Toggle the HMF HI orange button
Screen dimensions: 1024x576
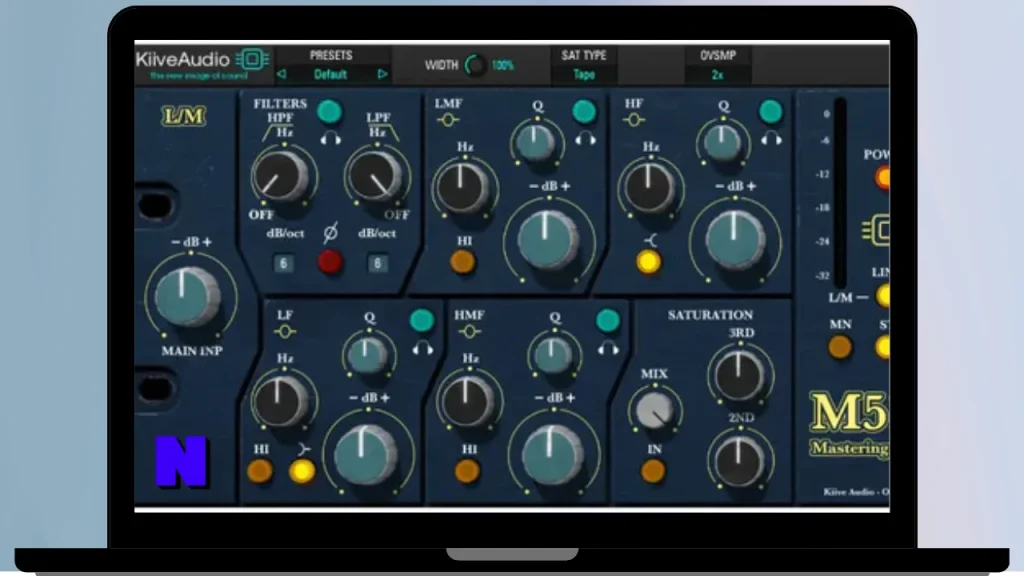(468, 471)
